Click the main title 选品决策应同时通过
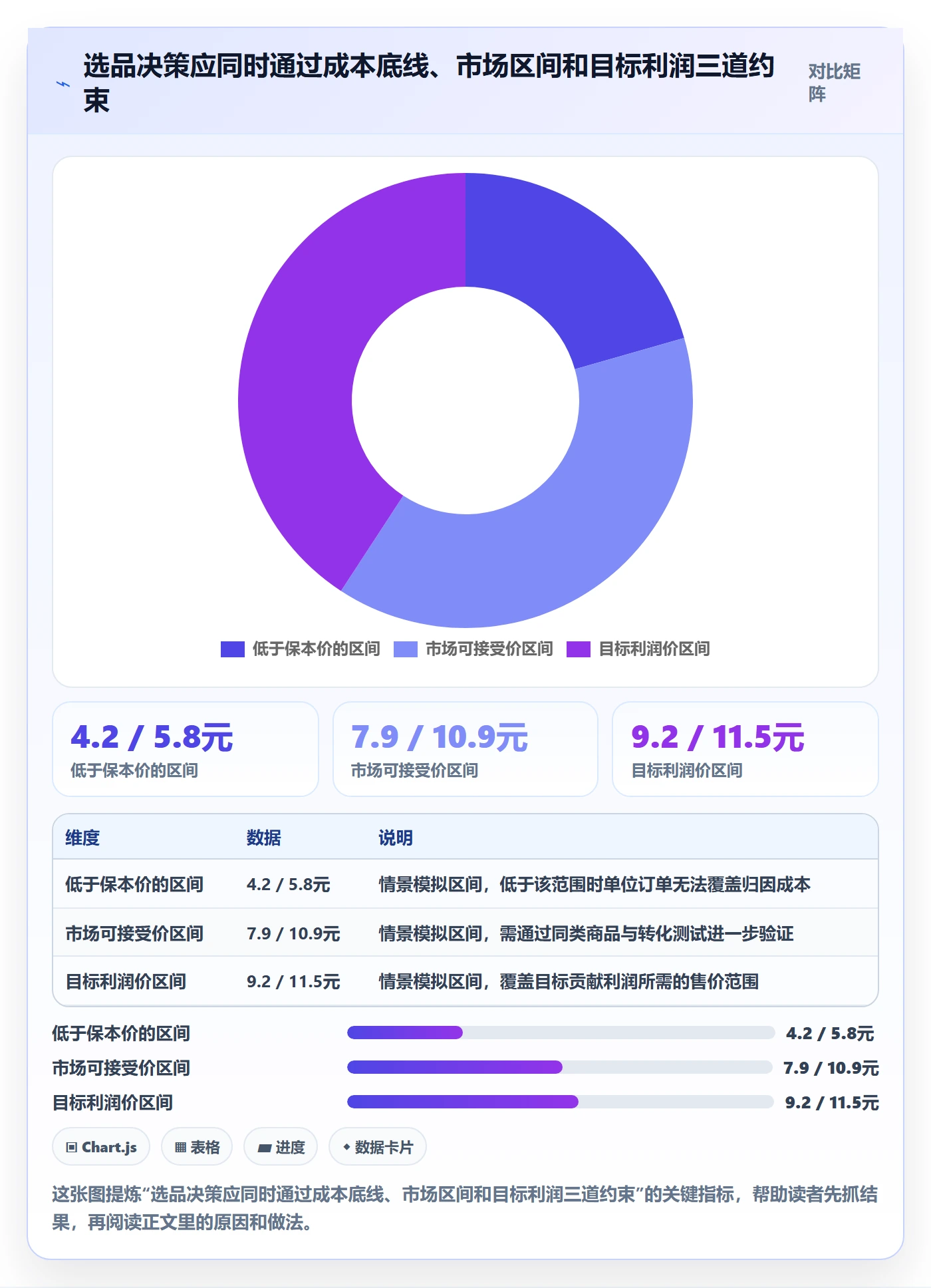This screenshot has height=1288, width=931. [x=429, y=83]
